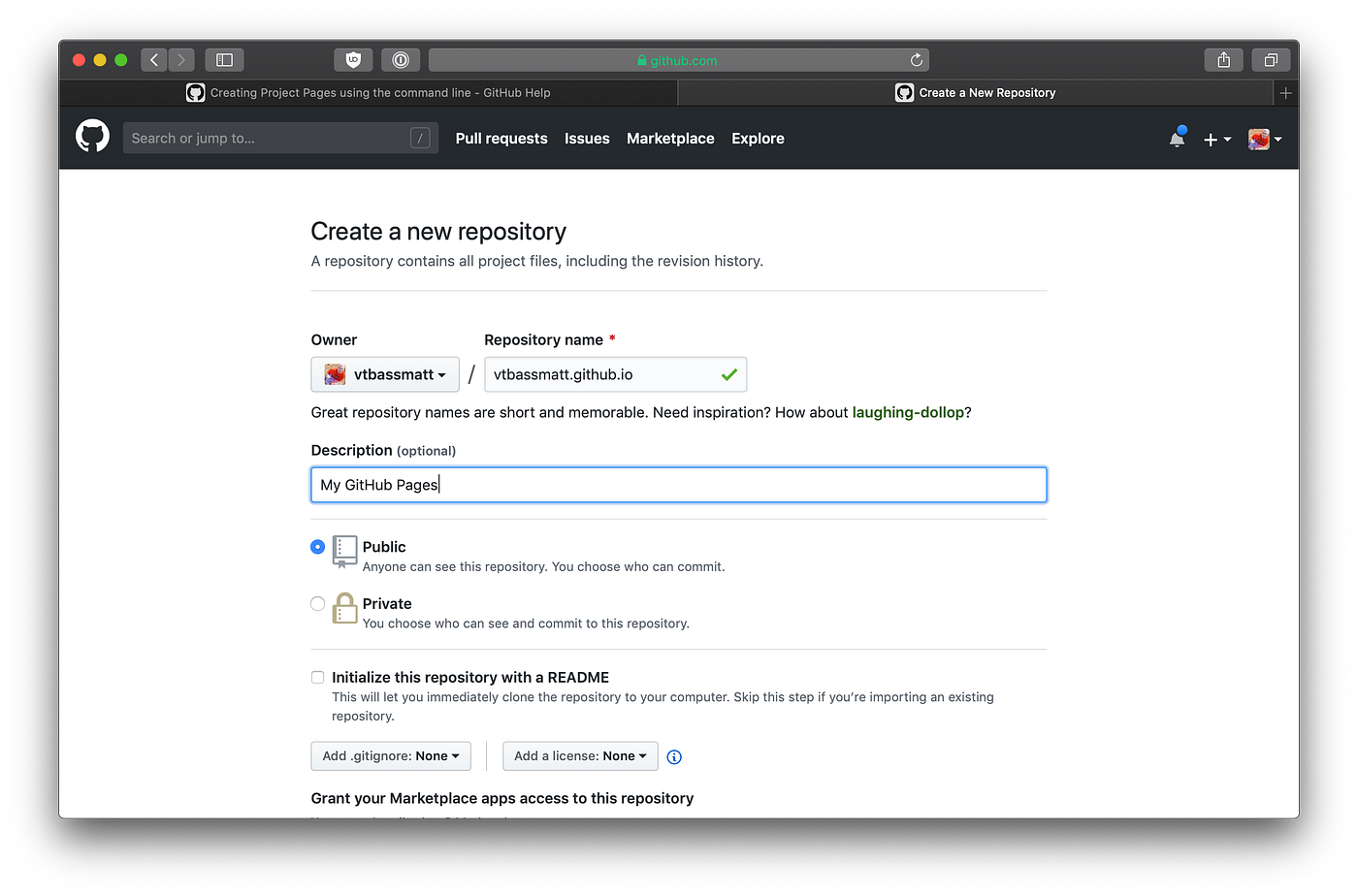Screen dimensions: 1358x896
Task: Click the Description text field
Action: point(679,485)
